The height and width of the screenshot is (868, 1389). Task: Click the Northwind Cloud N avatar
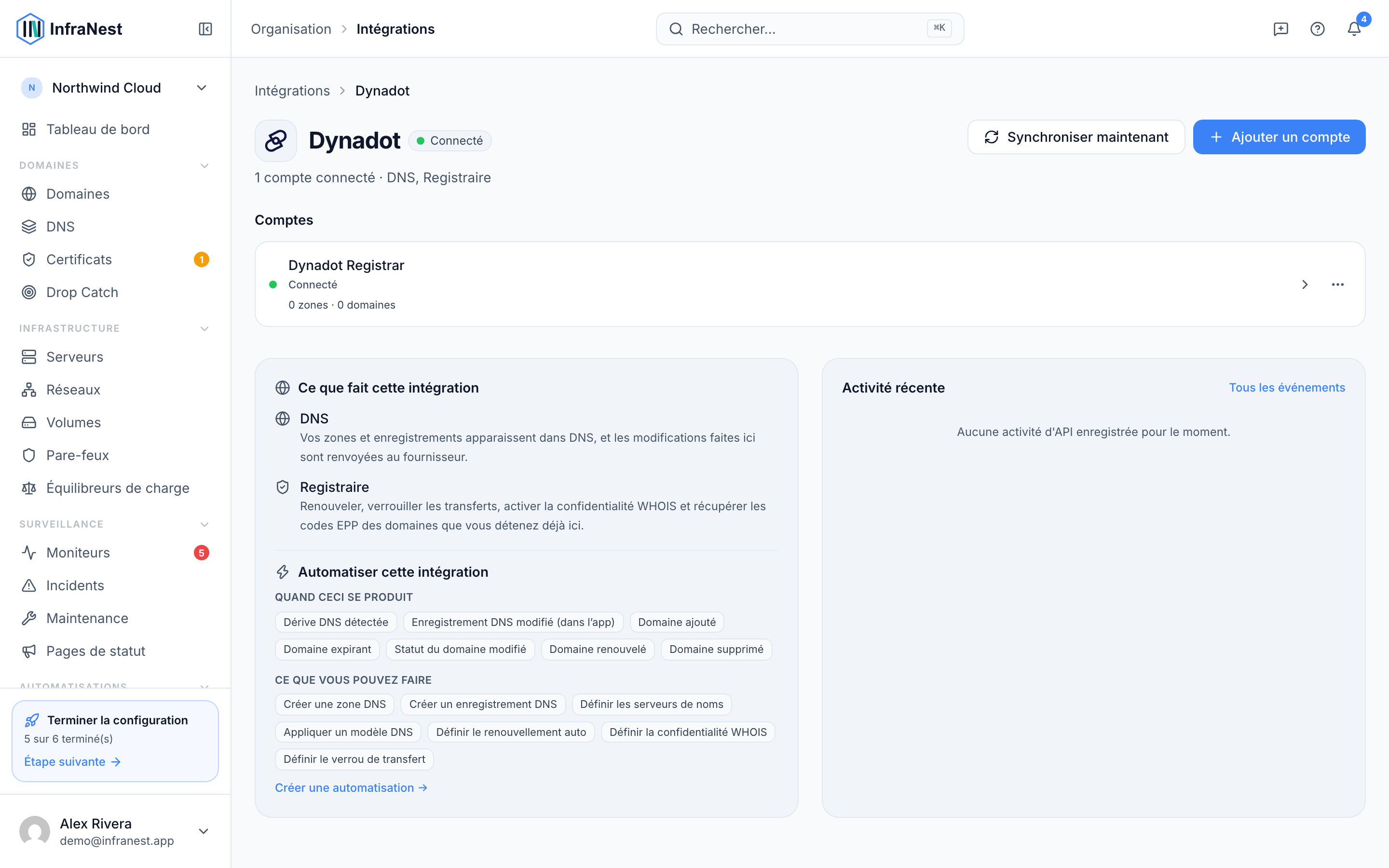click(x=31, y=88)
